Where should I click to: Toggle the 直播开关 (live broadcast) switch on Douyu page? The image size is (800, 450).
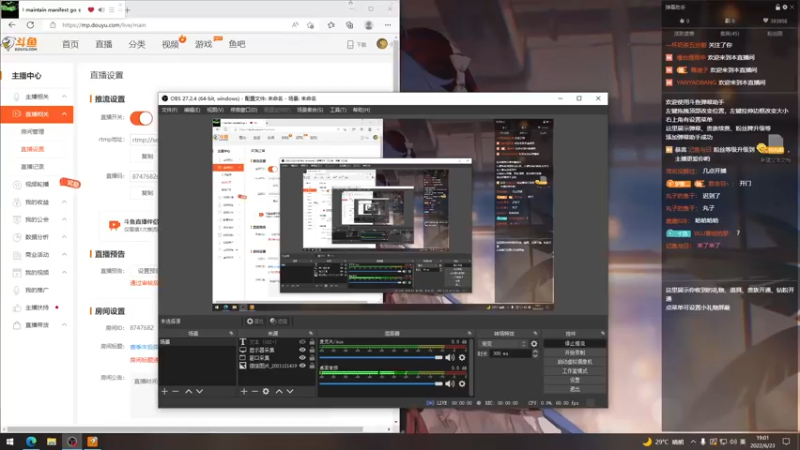coord(141,118)
